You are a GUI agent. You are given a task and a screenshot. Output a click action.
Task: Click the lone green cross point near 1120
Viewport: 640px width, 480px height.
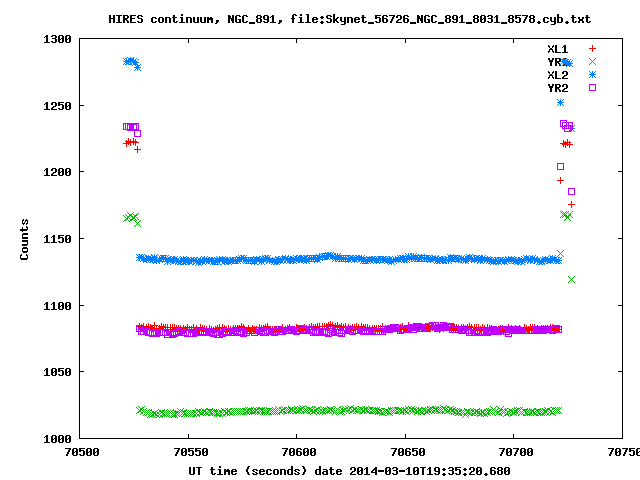571,280
